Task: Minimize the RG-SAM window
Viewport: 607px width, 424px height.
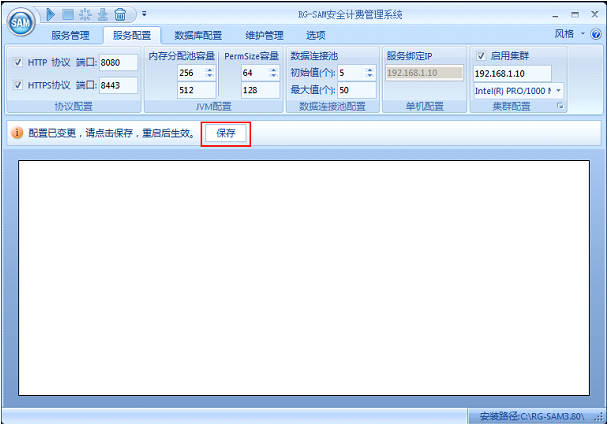Action: pos(556,15)
